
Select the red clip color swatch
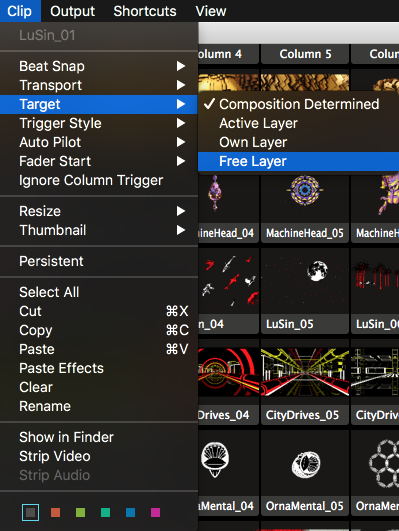[56, 512]
